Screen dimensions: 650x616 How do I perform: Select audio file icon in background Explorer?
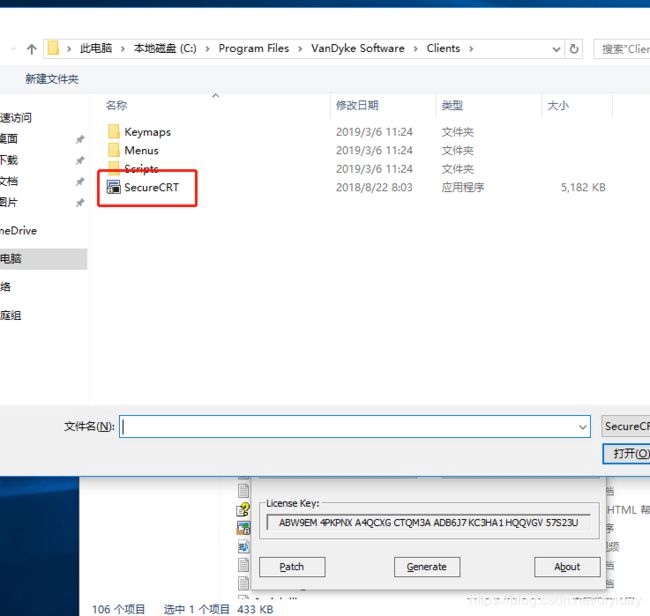tap(243, 546)
